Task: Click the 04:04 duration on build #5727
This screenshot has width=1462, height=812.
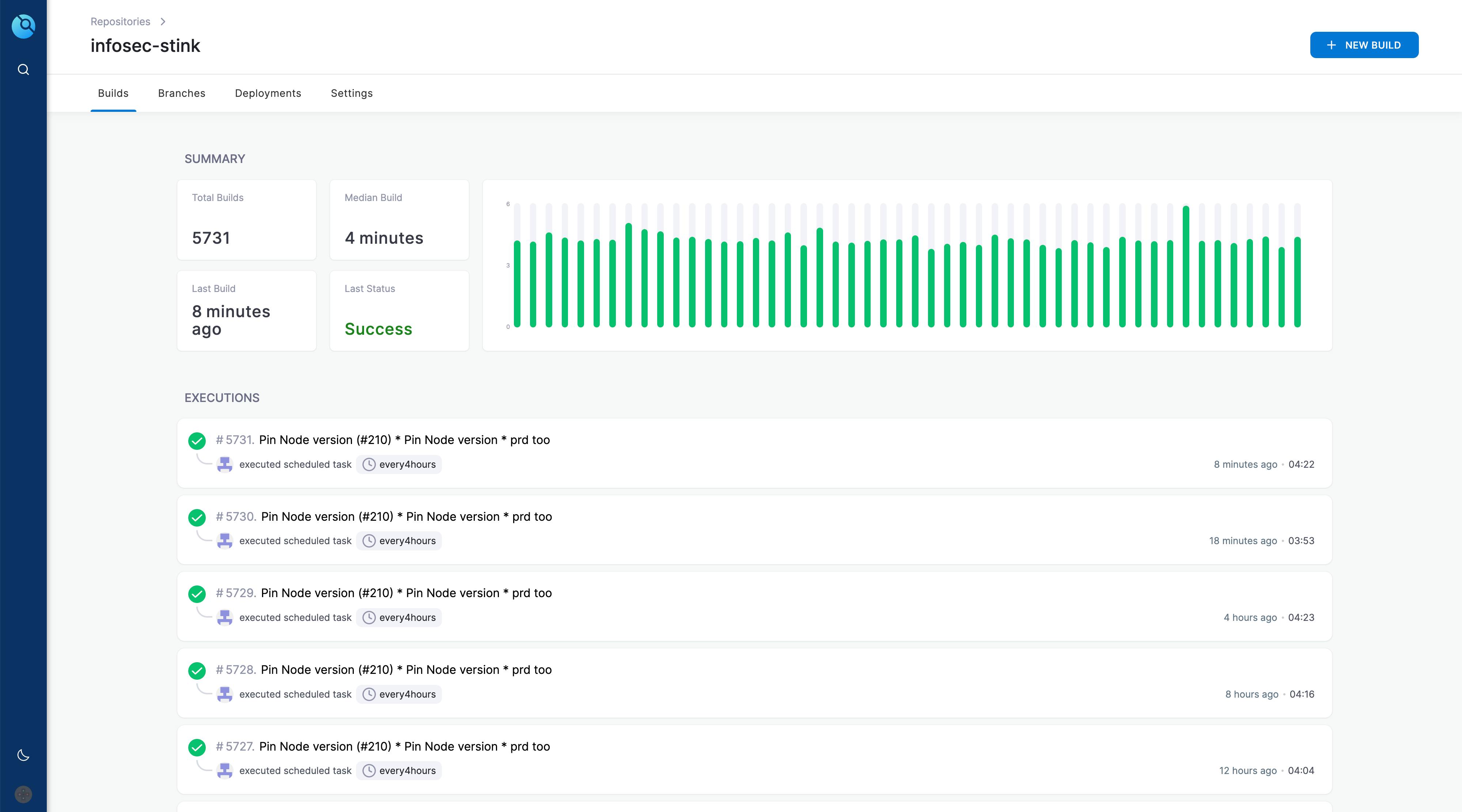Action: tap(1302, 771)
